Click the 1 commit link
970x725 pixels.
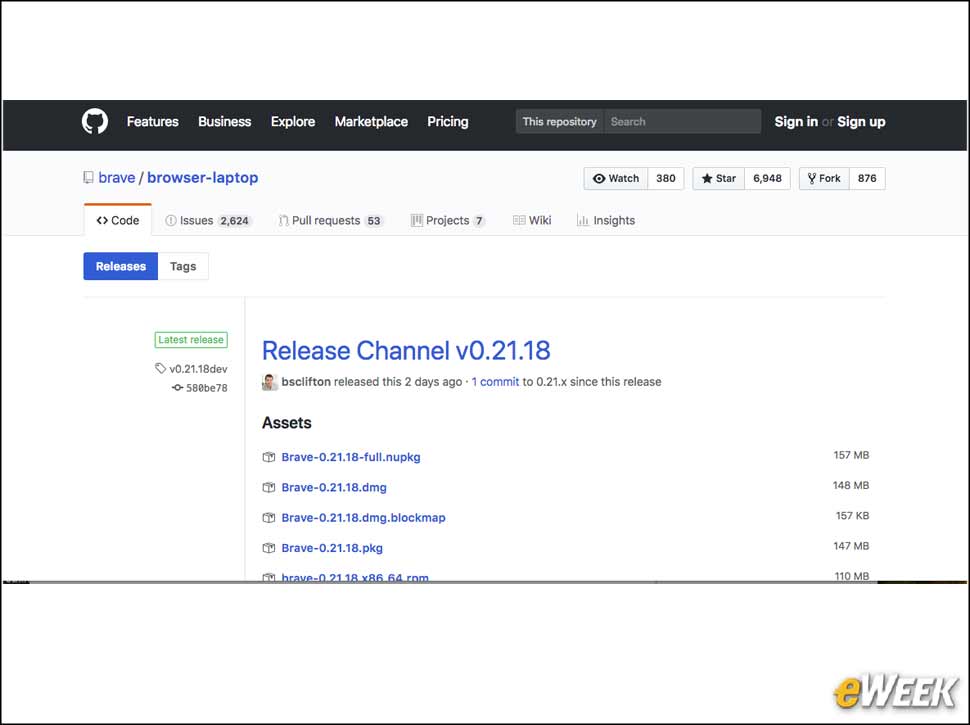(496, 382)
